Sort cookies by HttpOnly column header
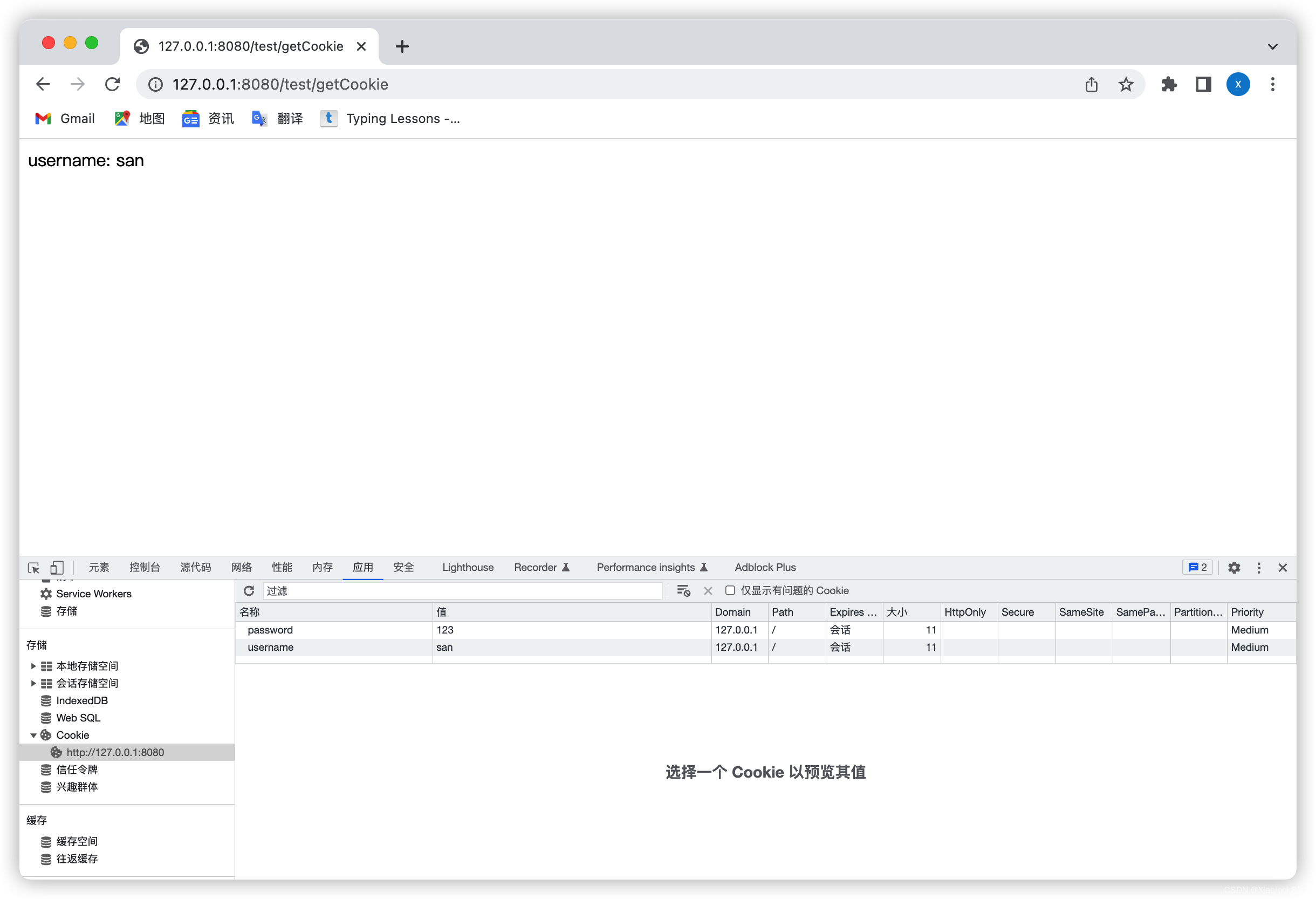 pyautogui.click(x=968, y=612)
